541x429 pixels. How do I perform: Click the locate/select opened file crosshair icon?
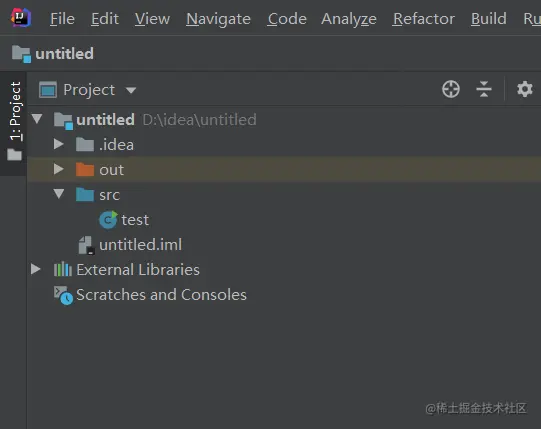click(x=451, y=89)
